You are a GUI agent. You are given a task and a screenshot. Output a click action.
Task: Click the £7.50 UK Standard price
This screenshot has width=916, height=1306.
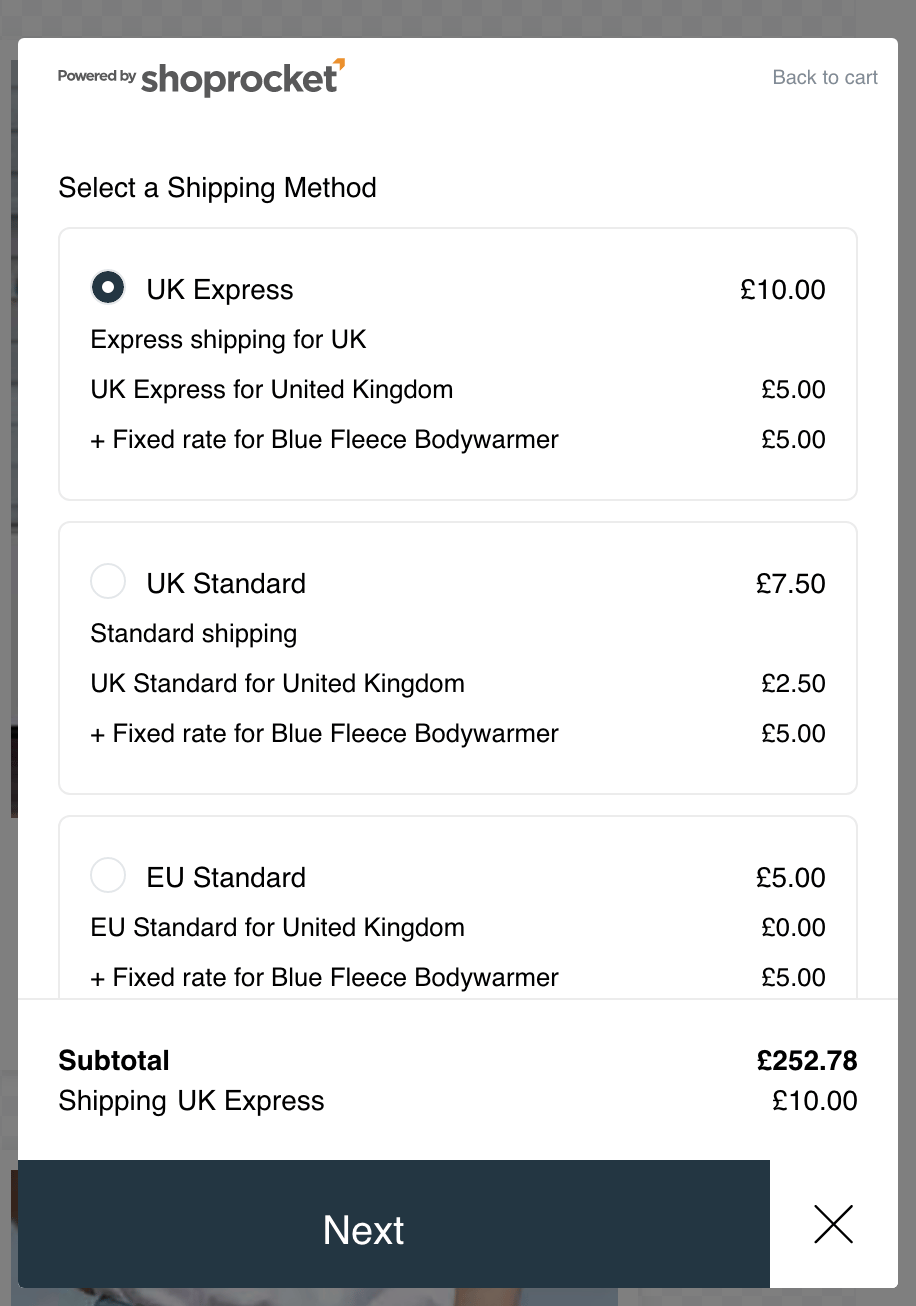(790, 584)
